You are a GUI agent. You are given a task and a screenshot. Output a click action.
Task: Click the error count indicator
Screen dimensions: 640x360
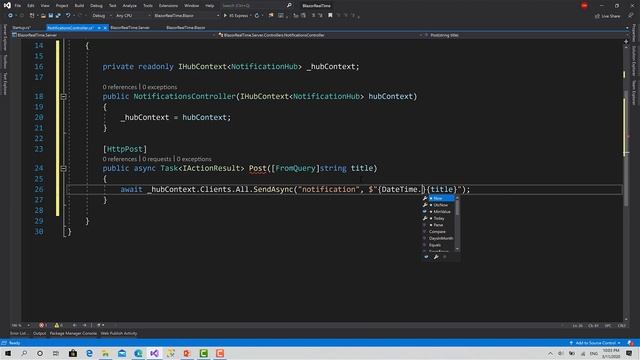tap(43, 325)
